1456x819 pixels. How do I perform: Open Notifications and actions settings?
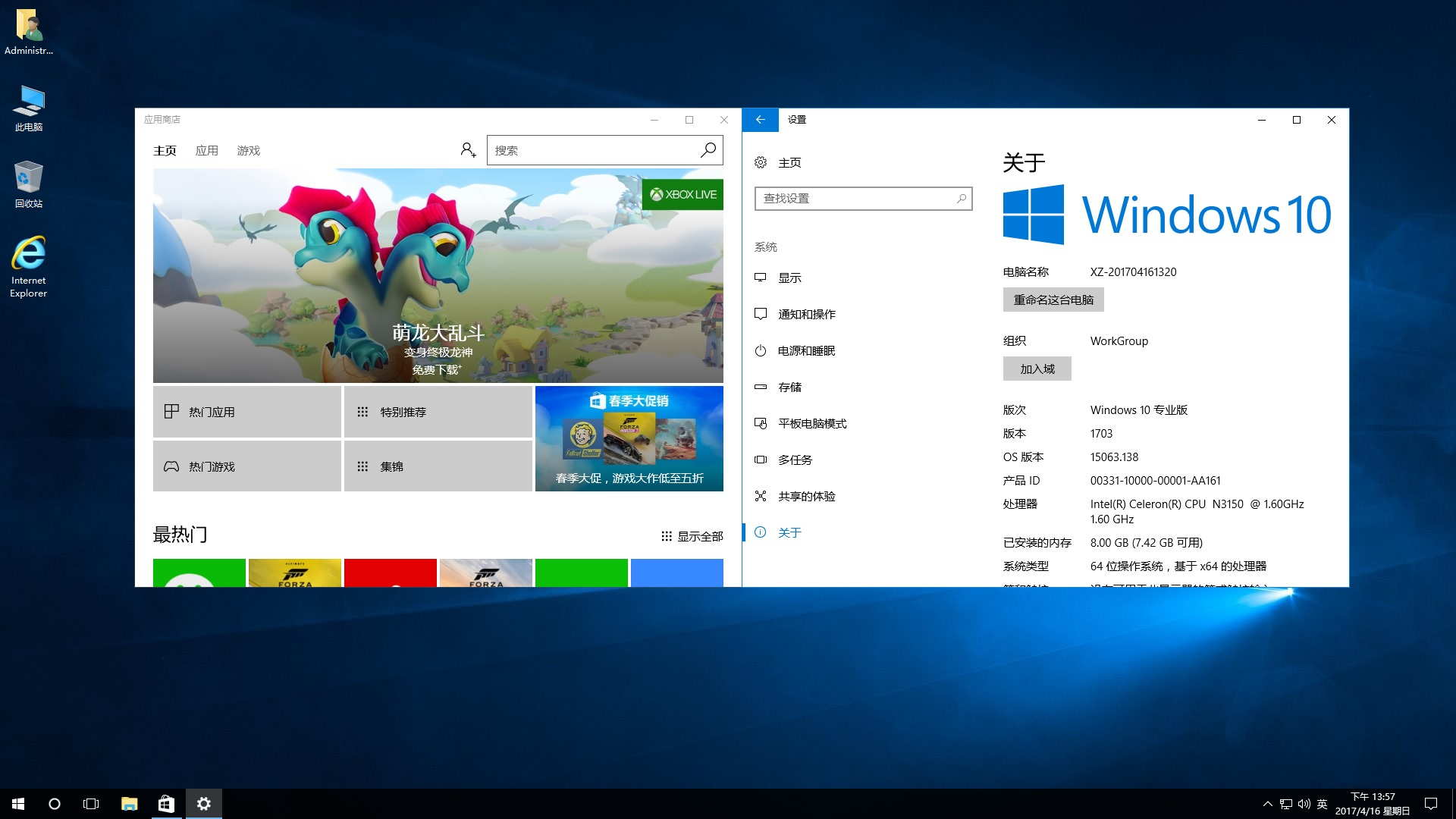[863, 314]
